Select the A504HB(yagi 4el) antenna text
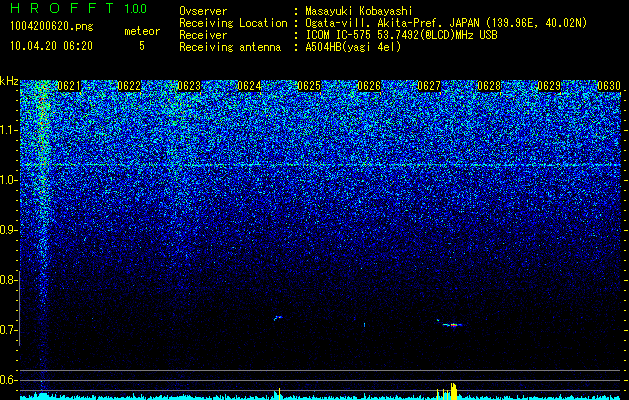Screen dimensions: 629x400 coord(353,47)
